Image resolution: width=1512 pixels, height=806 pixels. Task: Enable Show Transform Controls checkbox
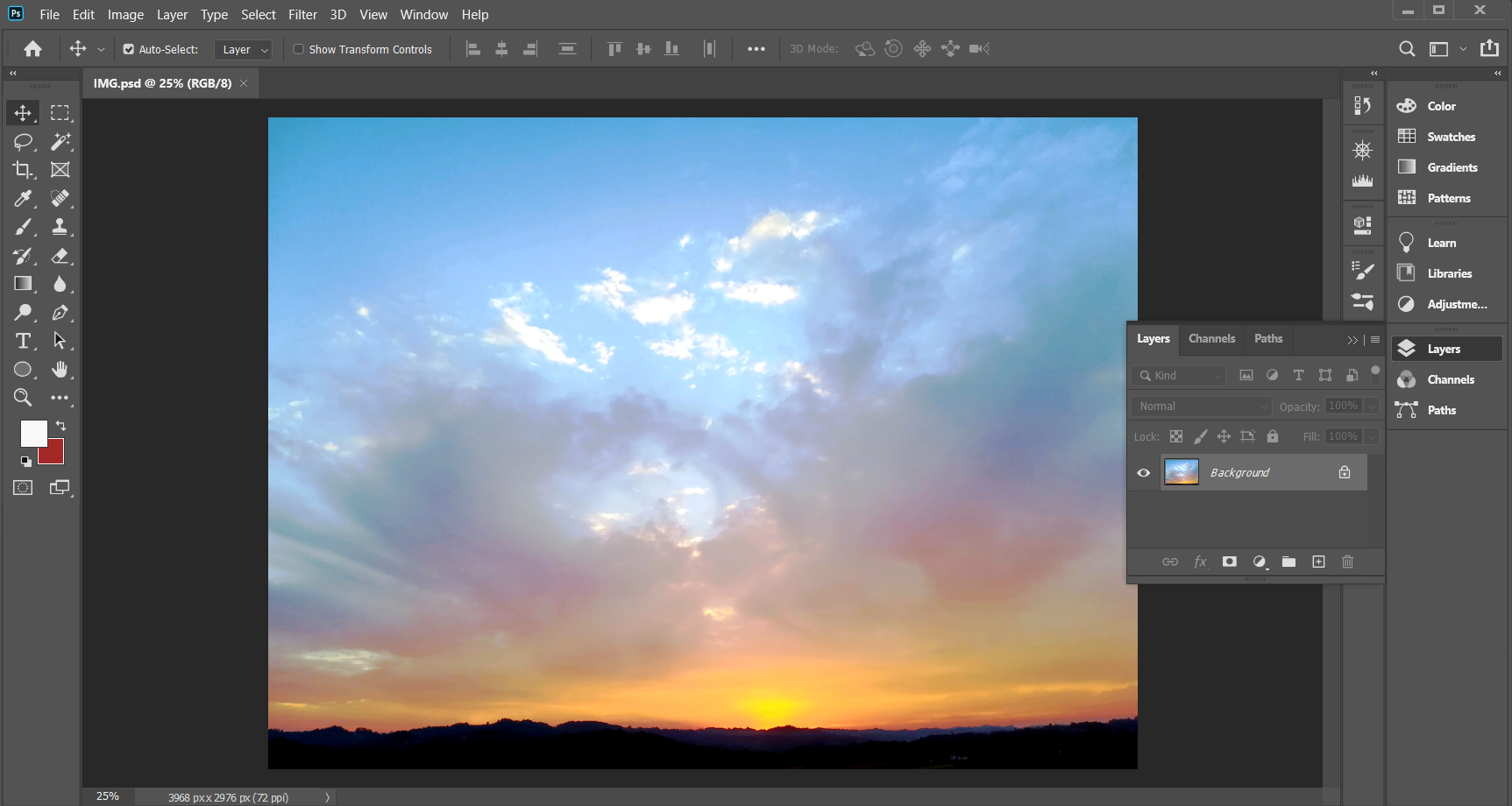tap(299, 50)
